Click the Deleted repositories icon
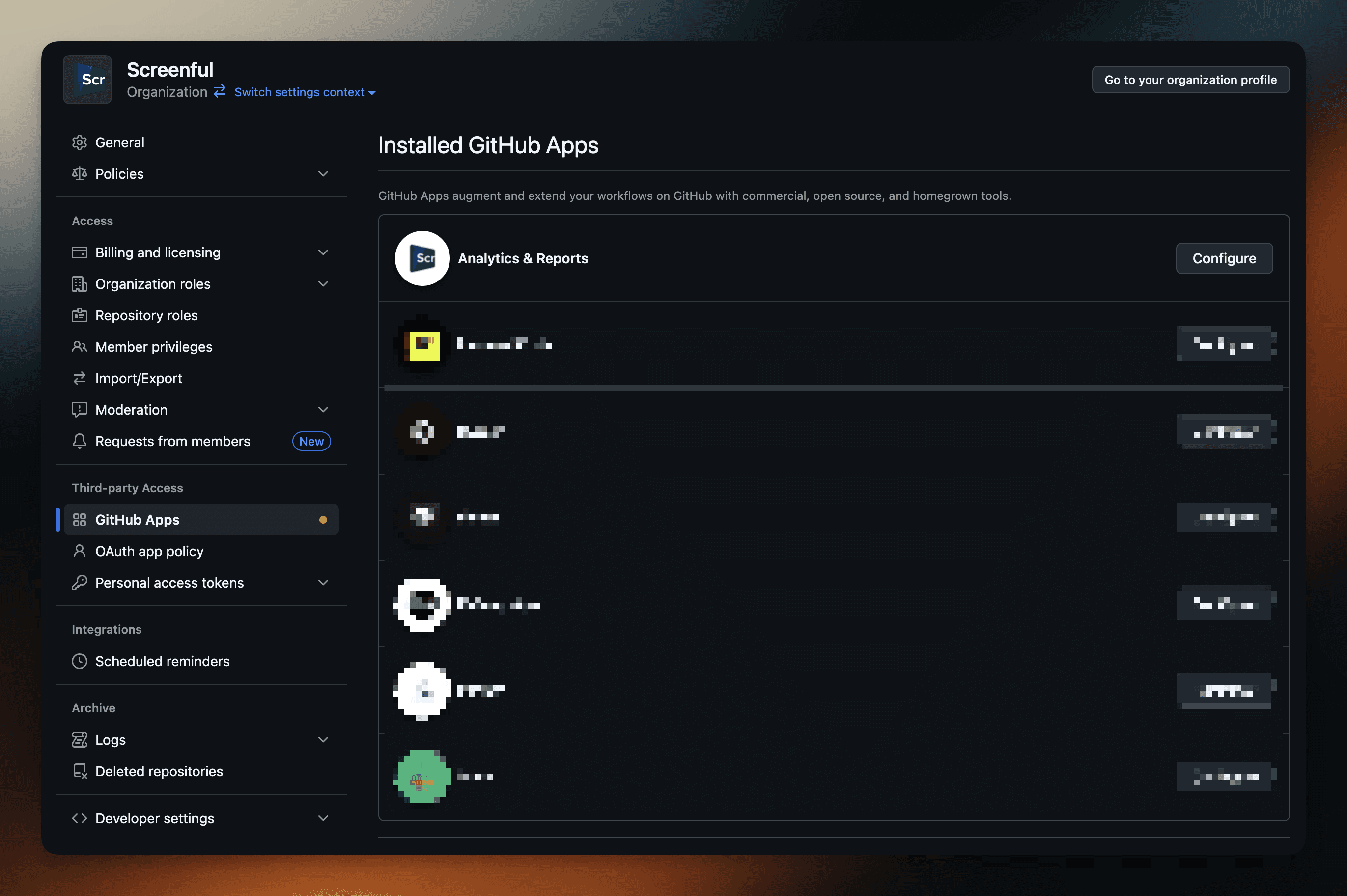The image size is (1347, 896). point(80,771)
